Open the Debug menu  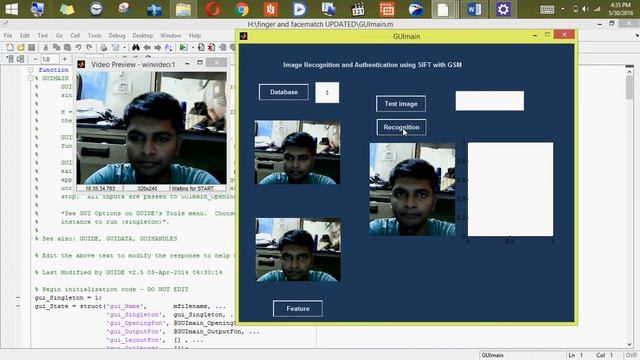117,36
